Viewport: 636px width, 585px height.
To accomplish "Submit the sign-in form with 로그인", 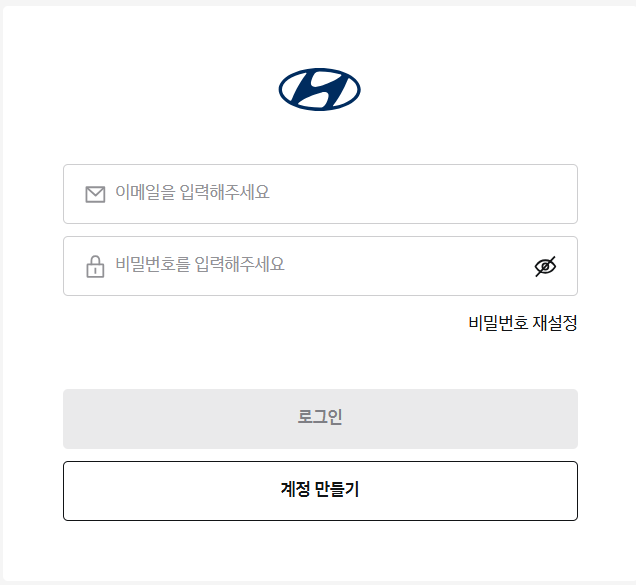I will tap(320, 419).
